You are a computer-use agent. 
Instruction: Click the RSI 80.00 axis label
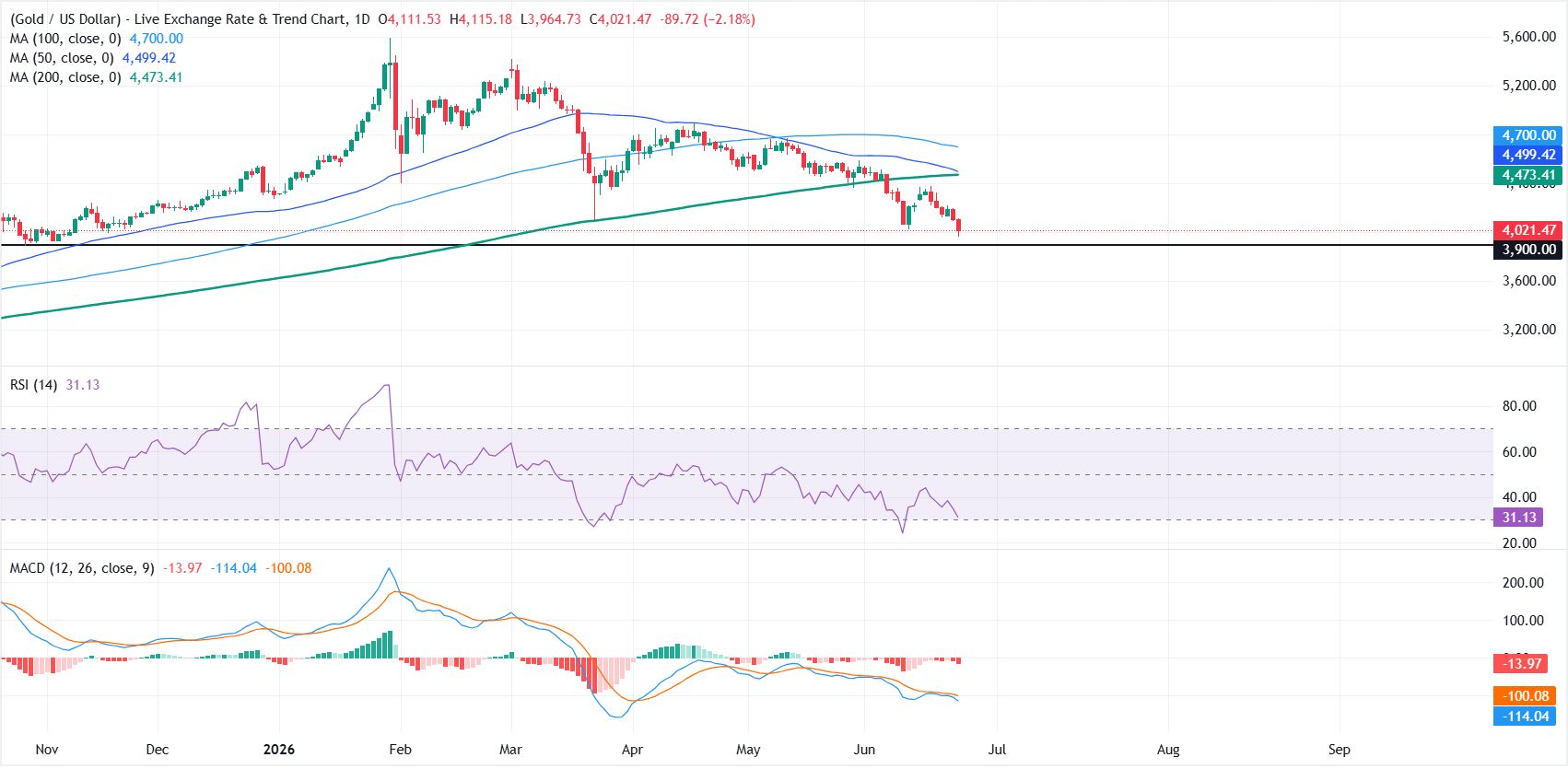click(x=1519, y=406)
